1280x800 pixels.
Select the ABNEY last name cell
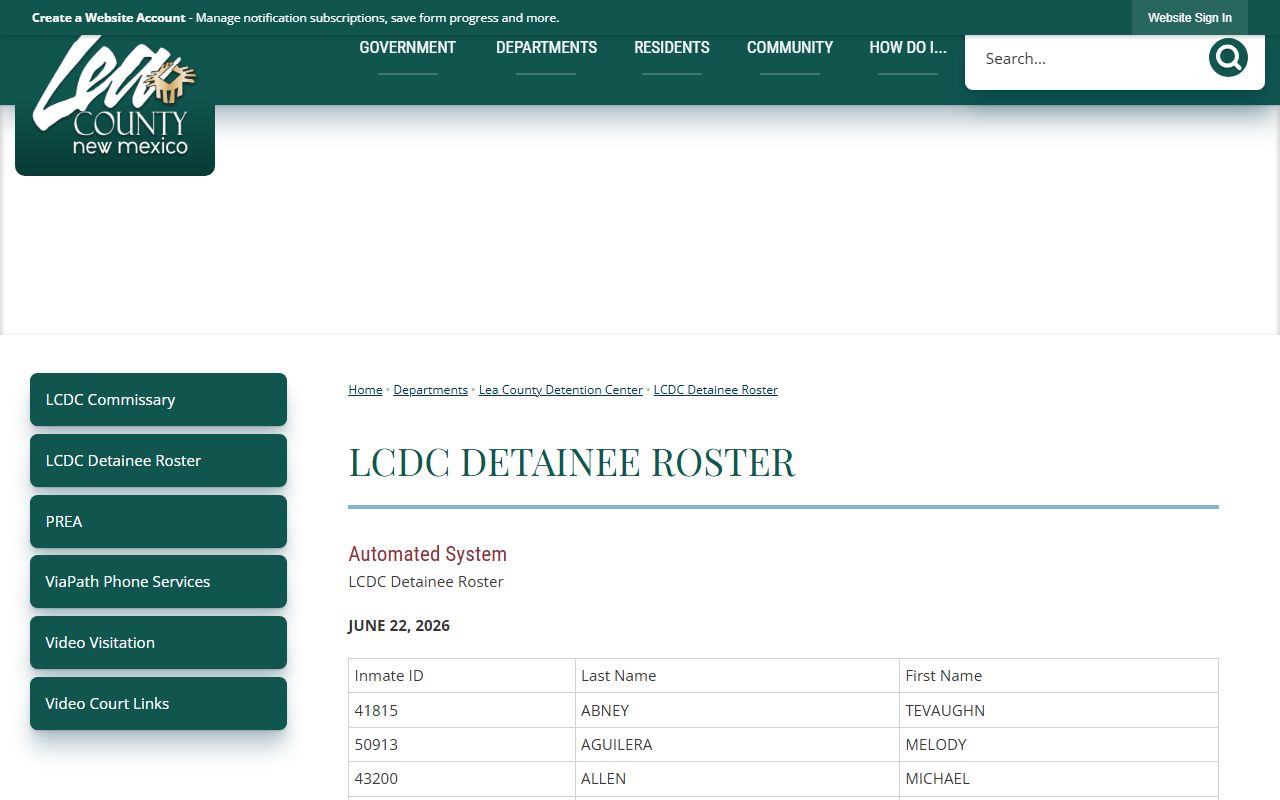pos(737,711)
